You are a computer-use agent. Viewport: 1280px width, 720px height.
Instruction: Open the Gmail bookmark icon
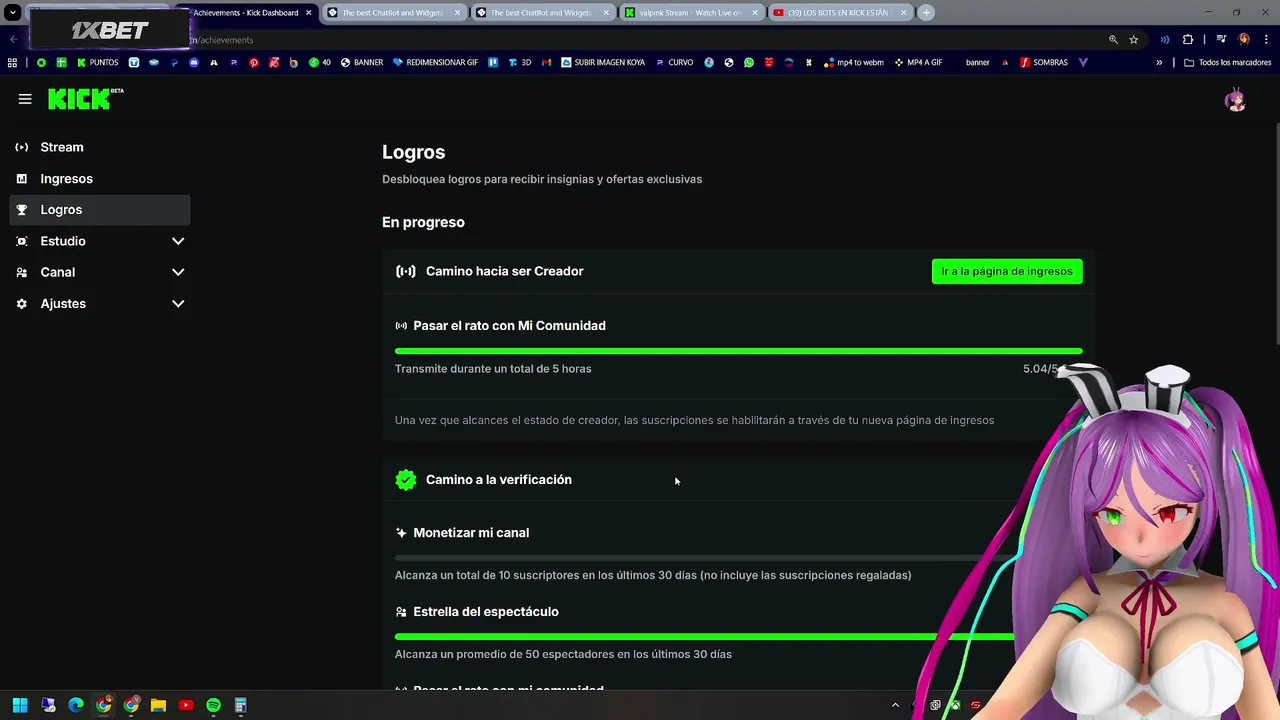[x=546, y=62]
